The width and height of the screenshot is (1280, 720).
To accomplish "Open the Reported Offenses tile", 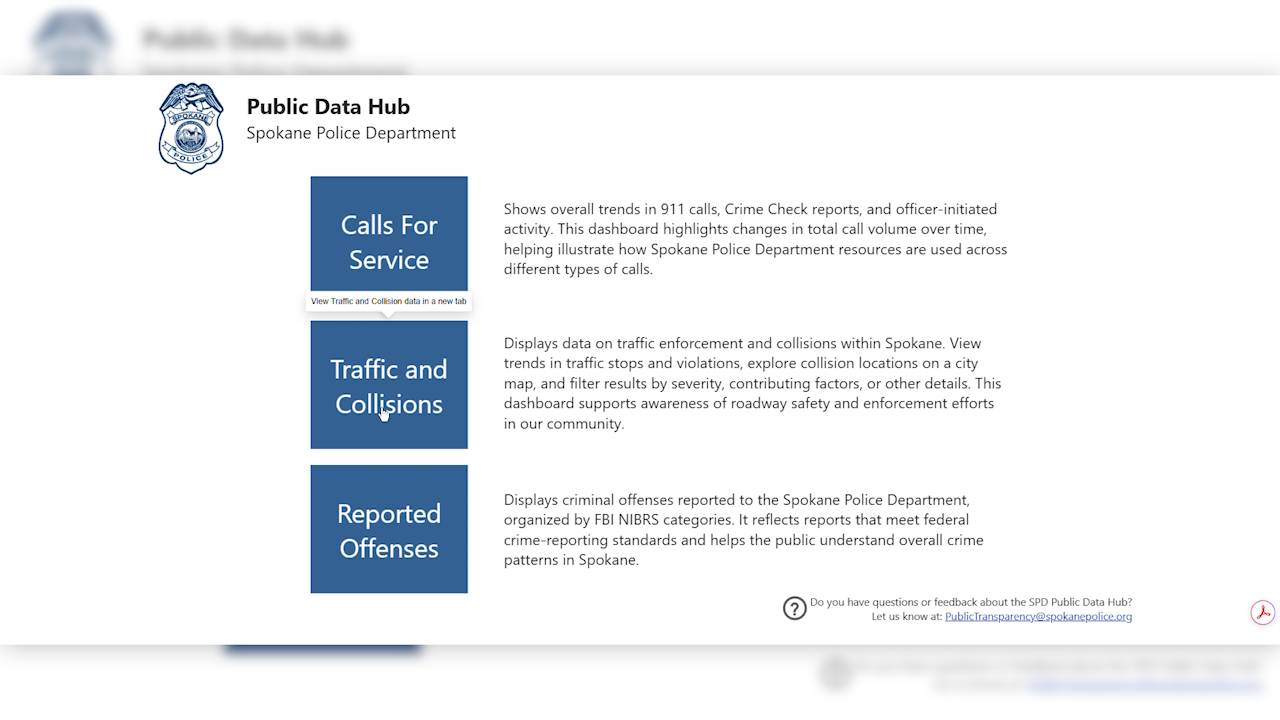I will coord(389,529).
